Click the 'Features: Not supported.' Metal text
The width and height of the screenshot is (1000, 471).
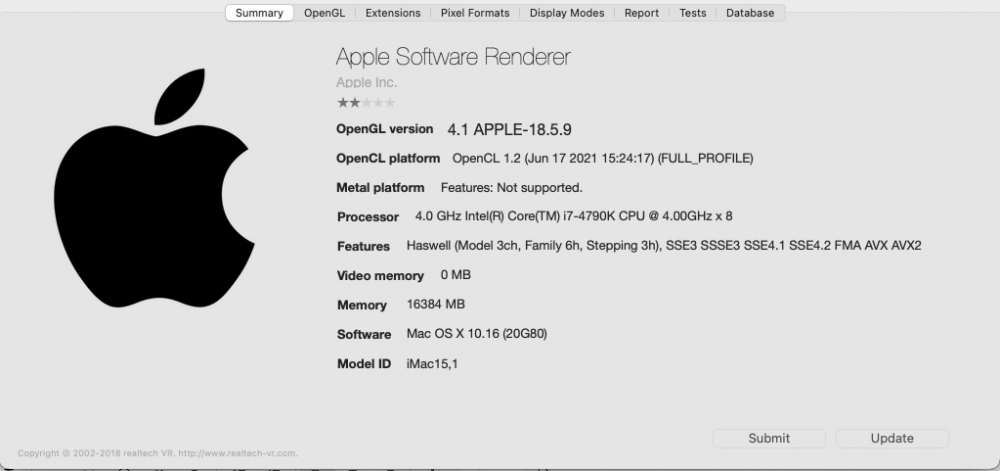[x=511, y=188]
